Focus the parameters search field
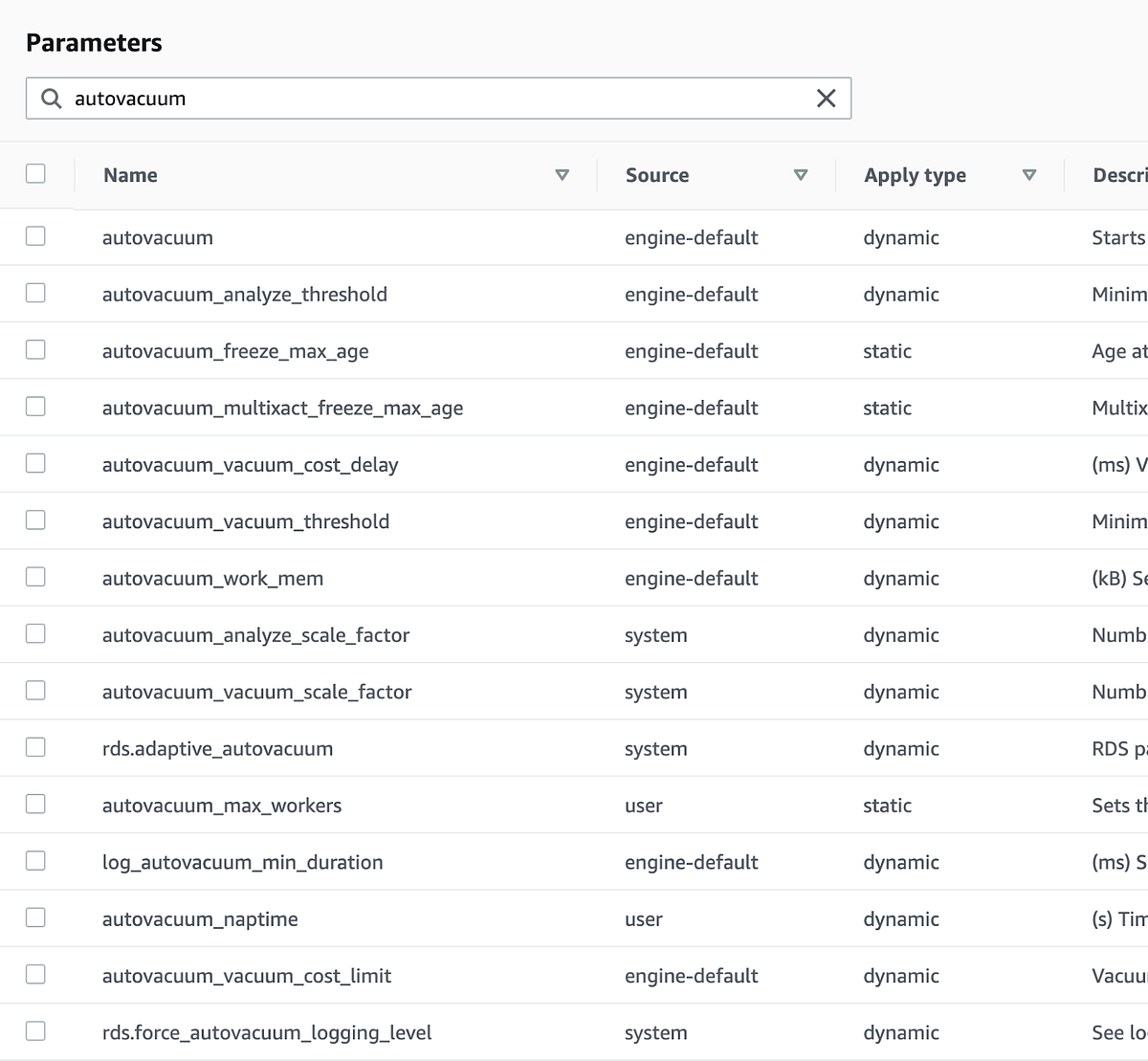The width and height of the screenshot is (1148, 1061). pyautogui.click(x=438, y=99)
